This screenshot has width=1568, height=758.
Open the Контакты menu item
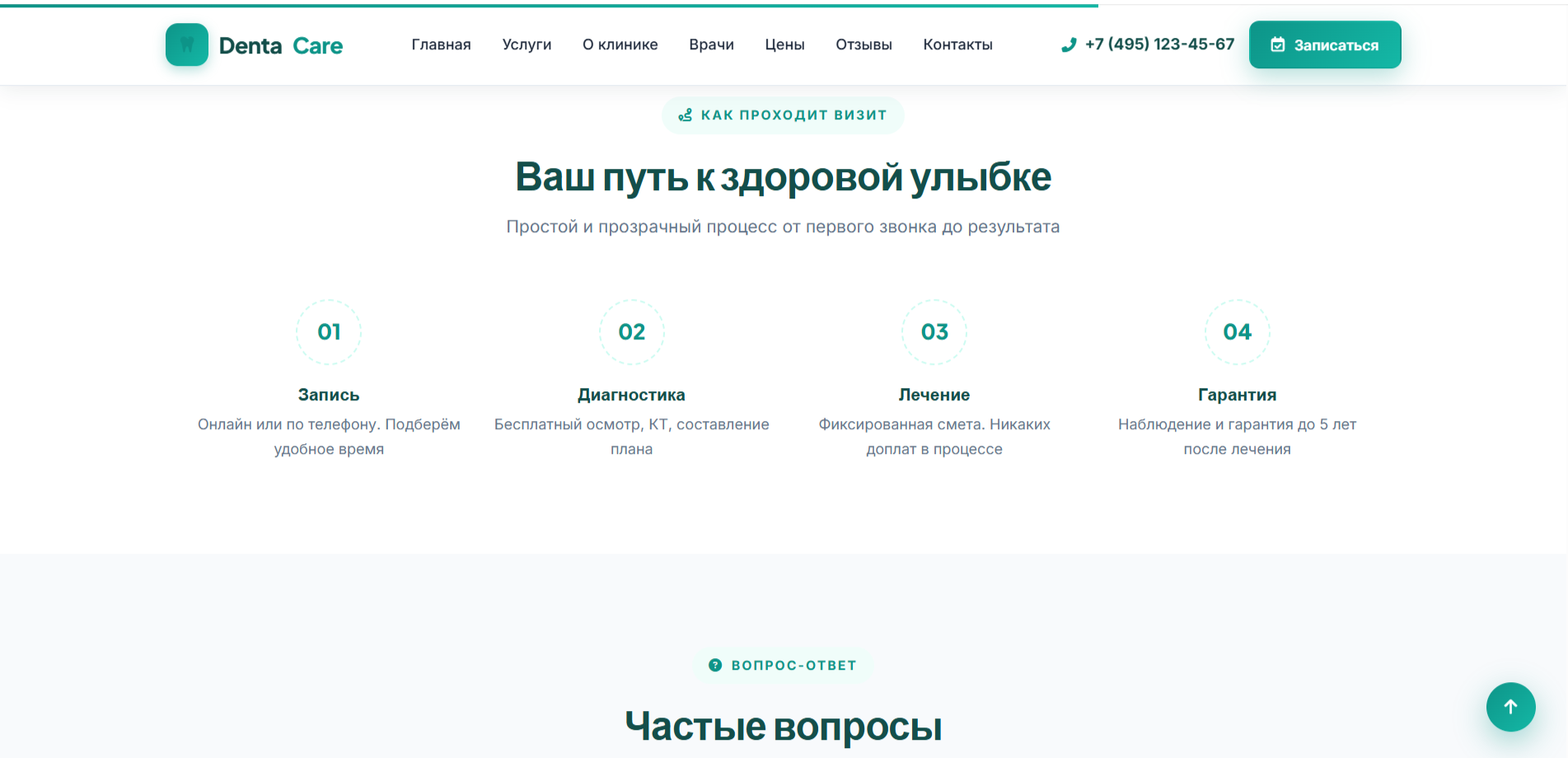tap(957, 44)
